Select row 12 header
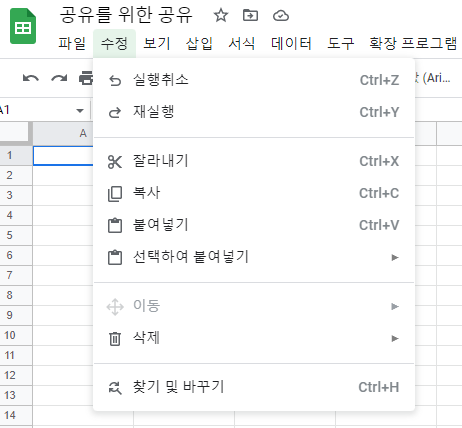 (16, 375)
